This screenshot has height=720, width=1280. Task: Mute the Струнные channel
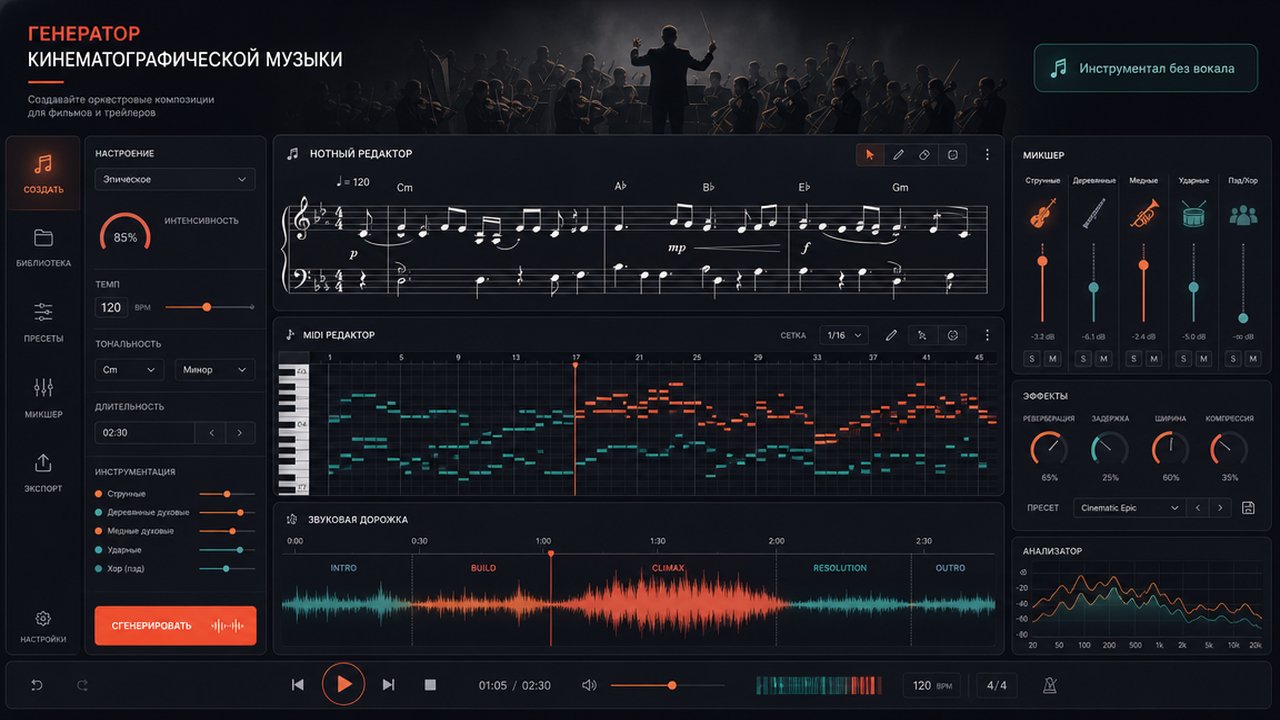pyautogui.click(x=1053, y=358)
